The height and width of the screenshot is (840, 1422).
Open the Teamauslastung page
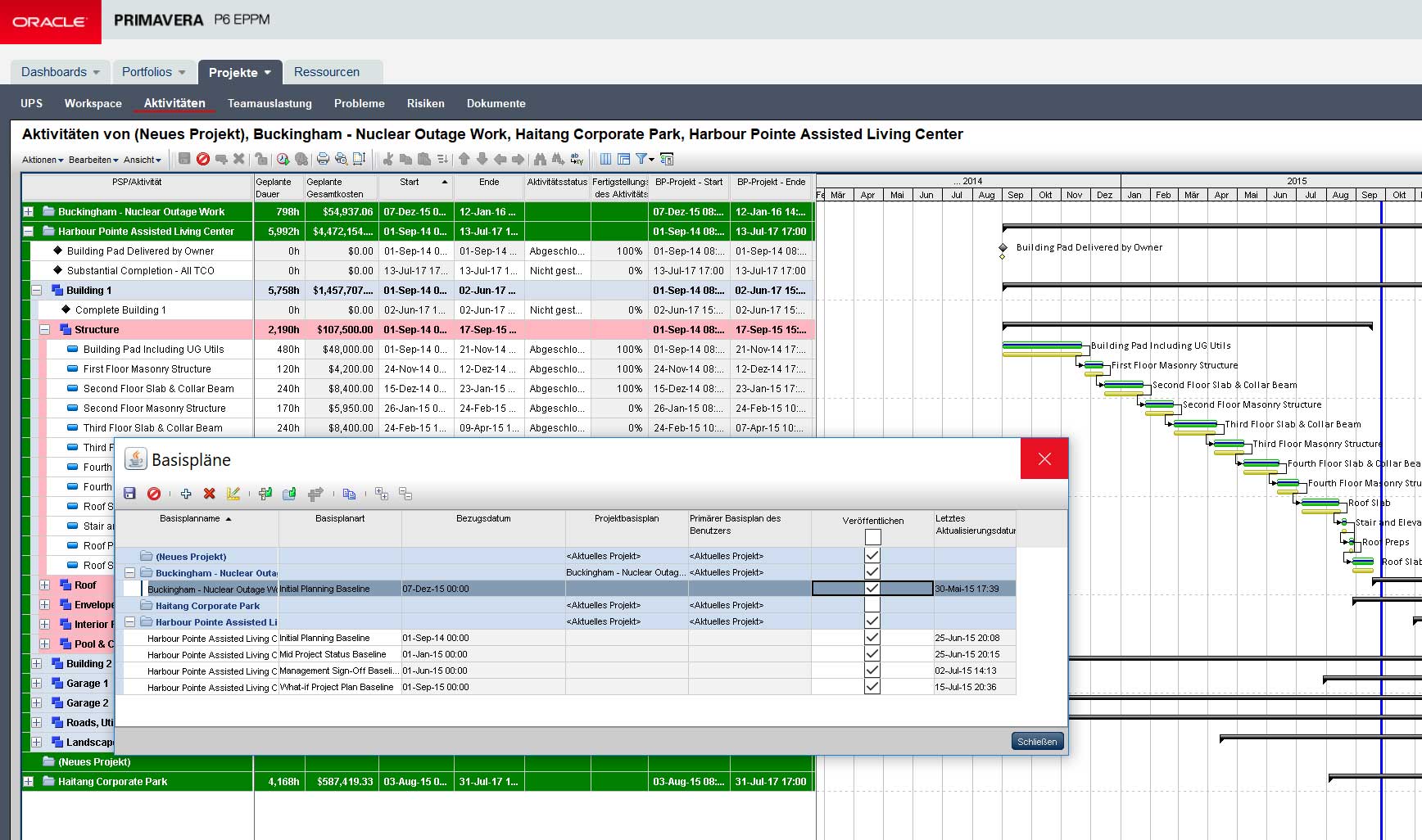(x=269, y=103)
